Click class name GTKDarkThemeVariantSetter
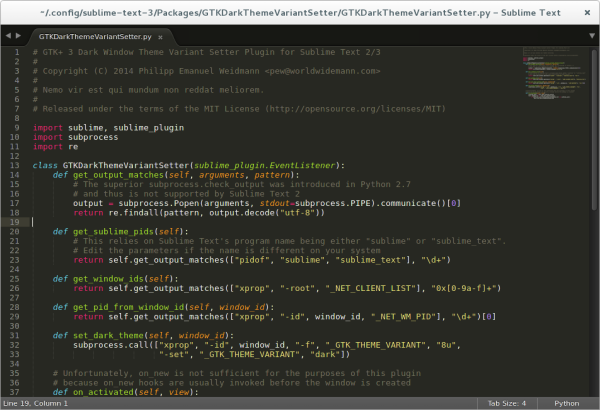 pyautogui.click(x=126, y=165)
